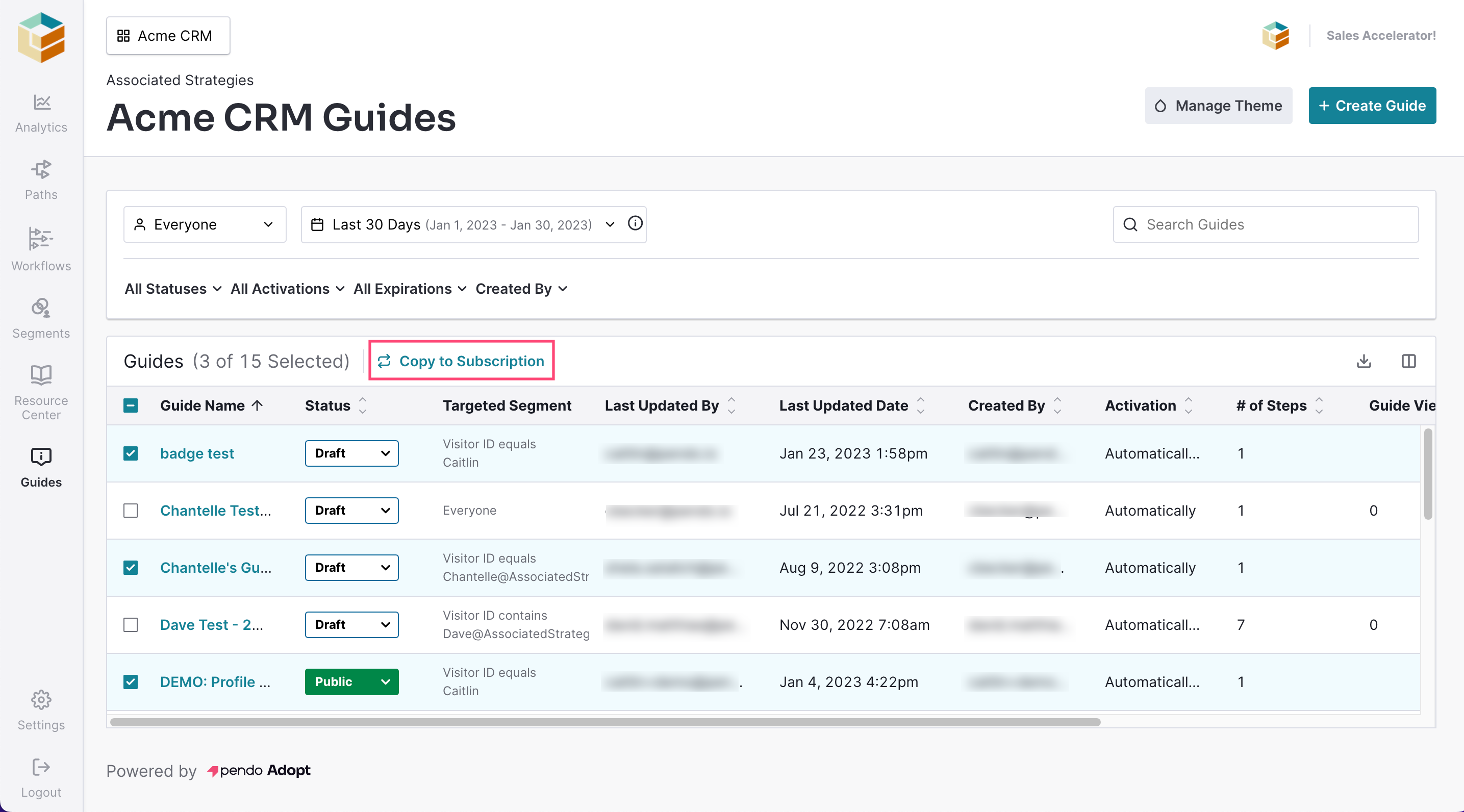The width and height of the screenshot is (1464, 812).
Task: Change status dropdown for badge test
Action: [x=352, y=453]
